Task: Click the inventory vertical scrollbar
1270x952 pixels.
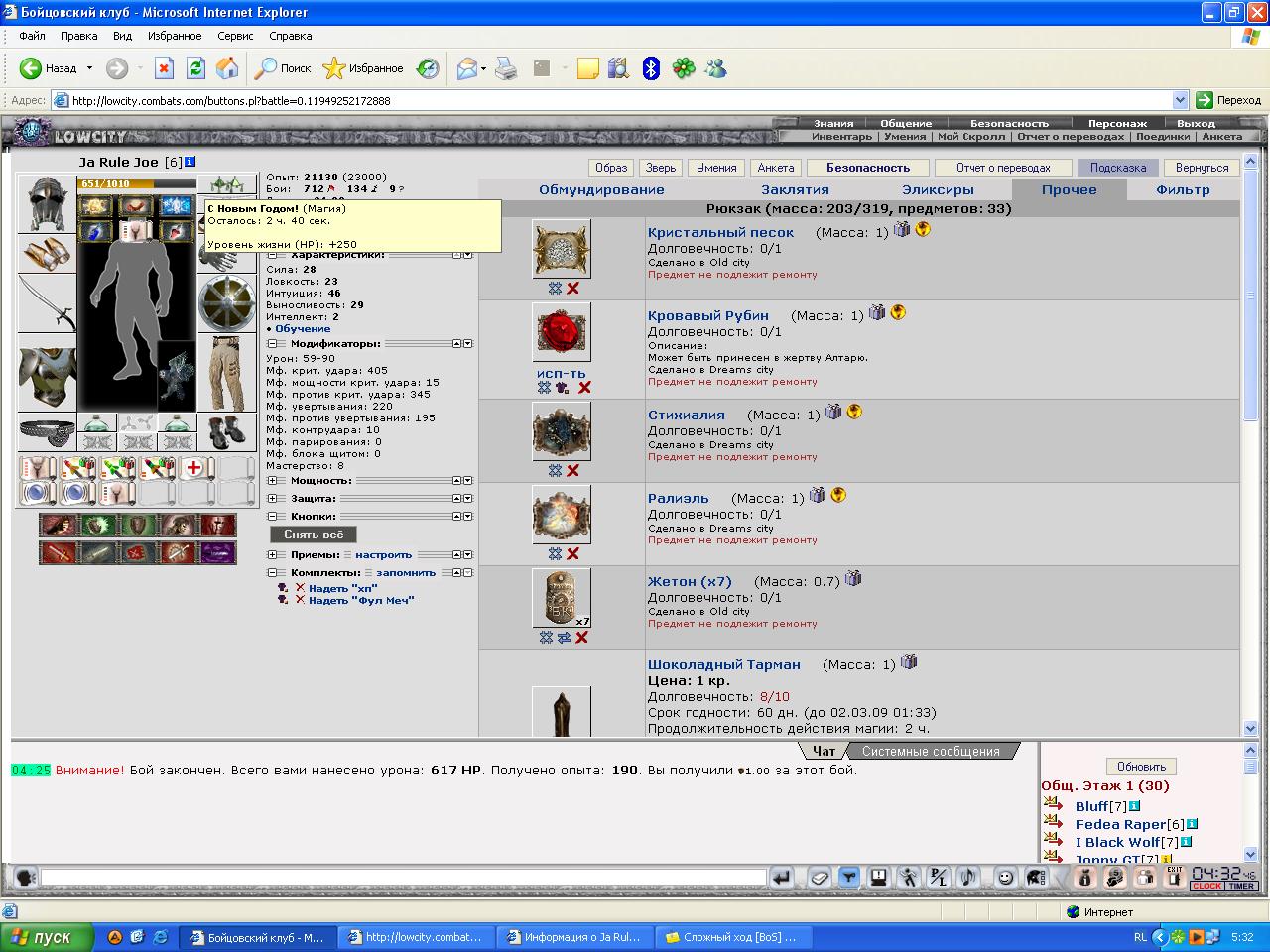Action: 1250,444
